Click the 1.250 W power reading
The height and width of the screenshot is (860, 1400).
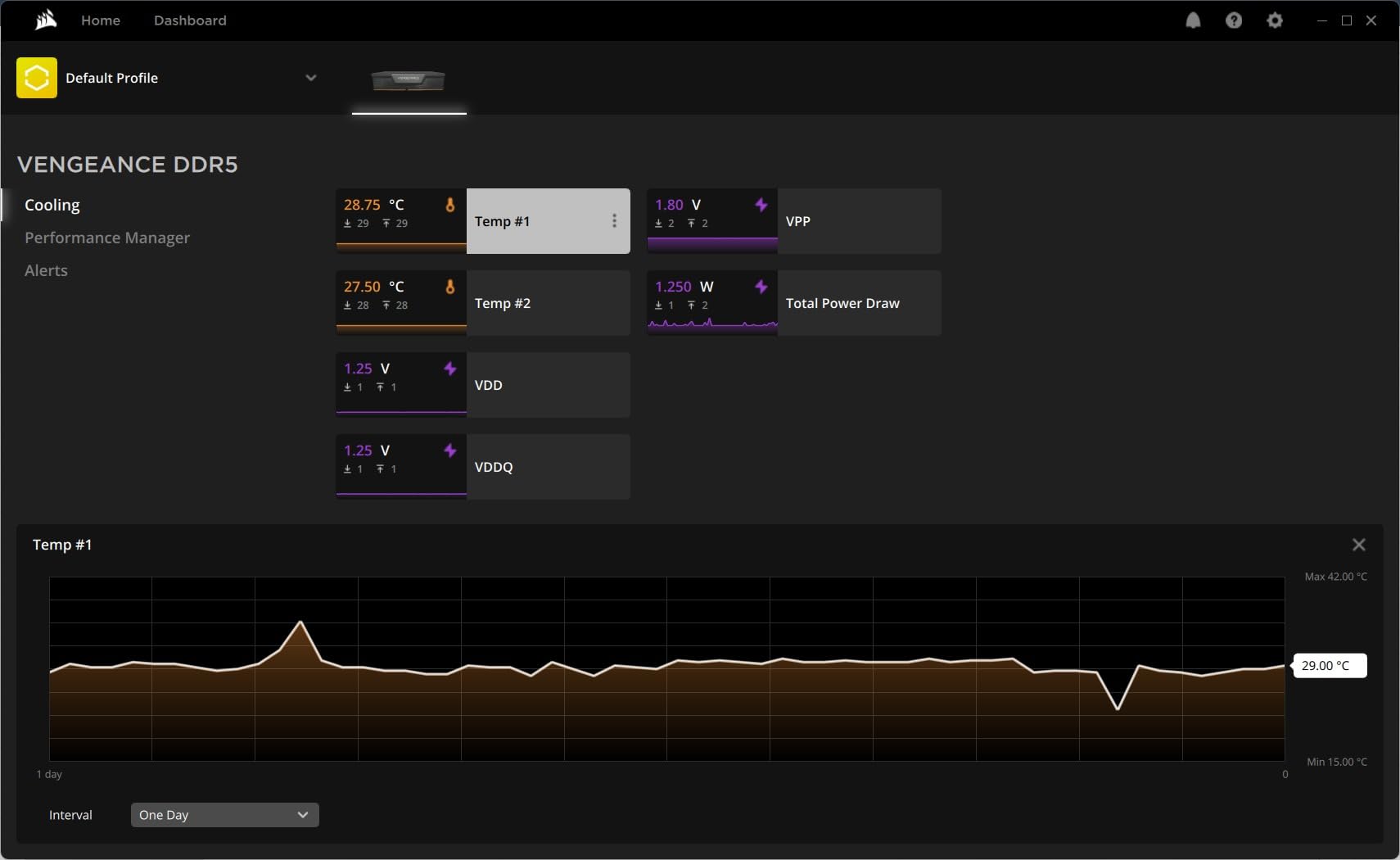click(684, 287)
